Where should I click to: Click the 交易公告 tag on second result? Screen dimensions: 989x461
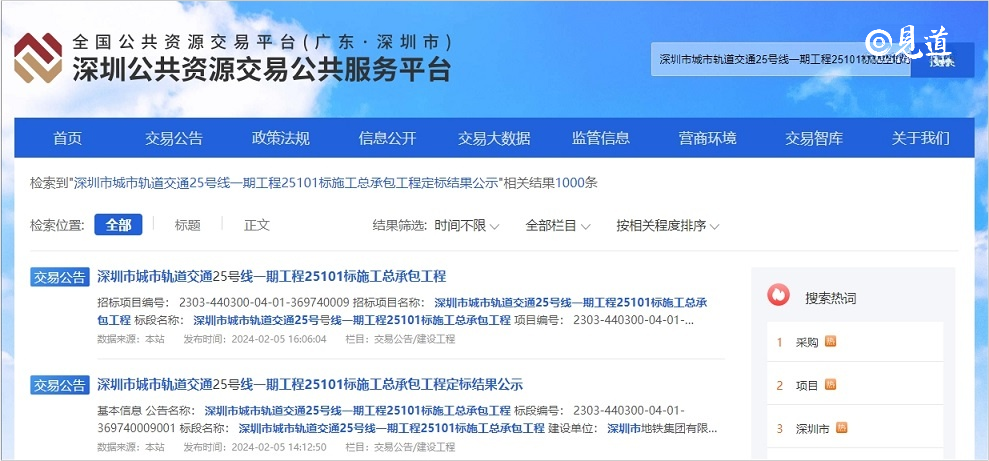pos(60,385)
